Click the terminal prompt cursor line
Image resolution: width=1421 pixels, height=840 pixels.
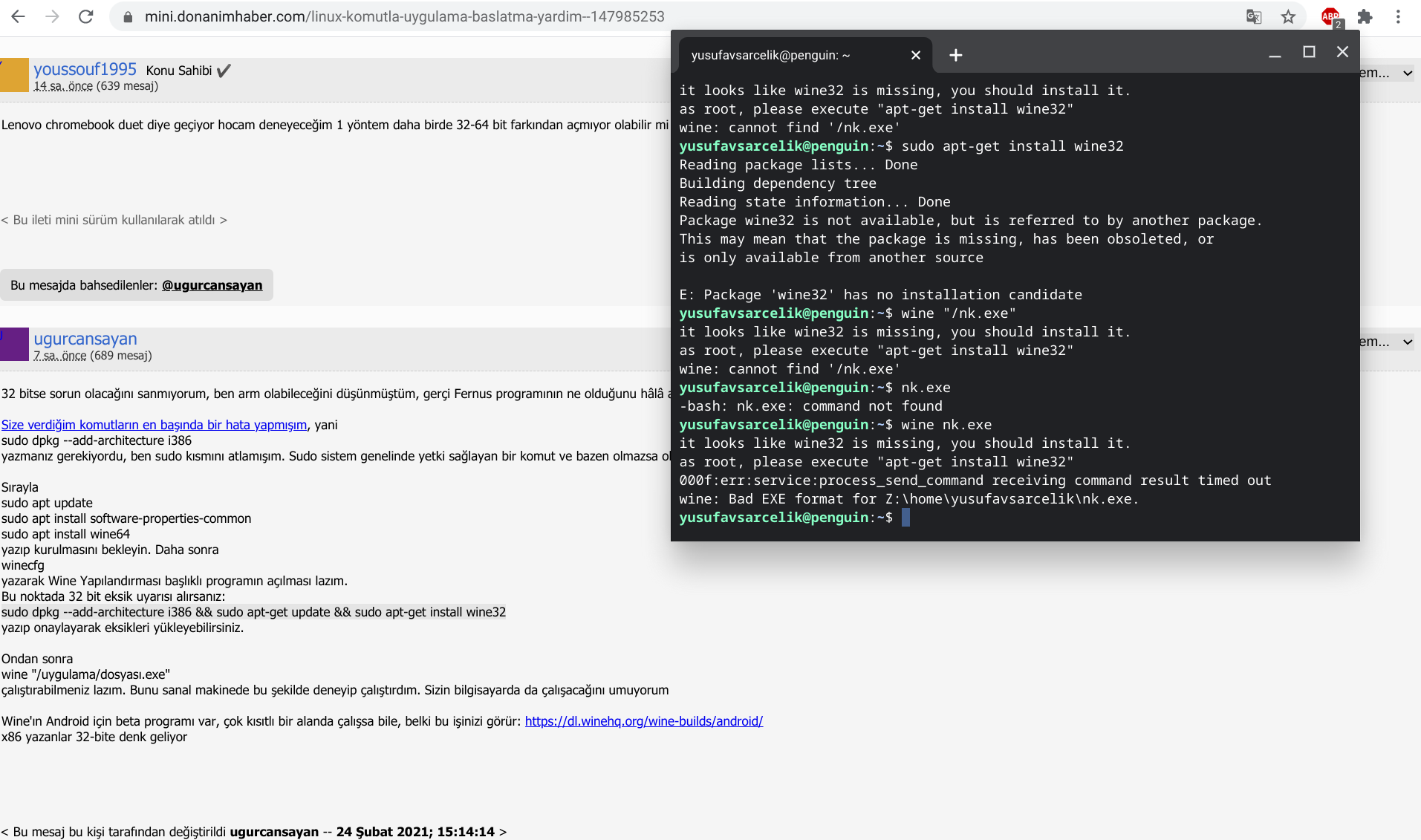coord(795,518)
